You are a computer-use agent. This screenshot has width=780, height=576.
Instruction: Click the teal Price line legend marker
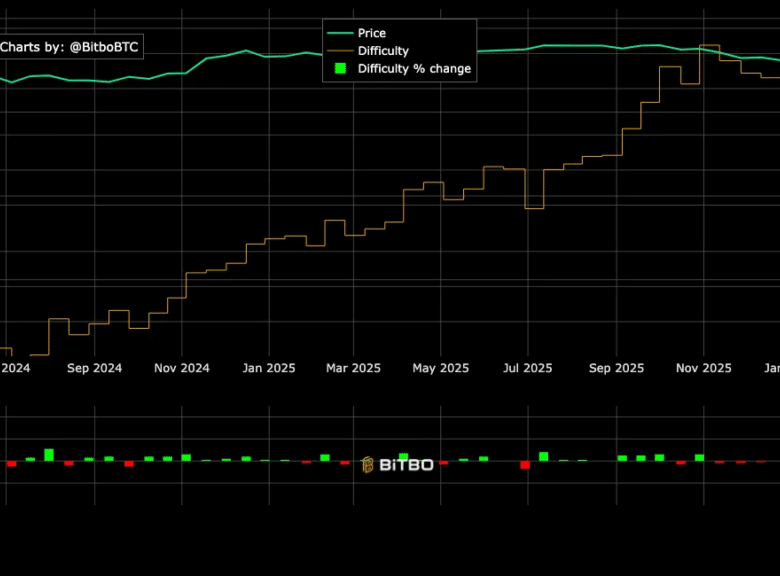[340, 33]
